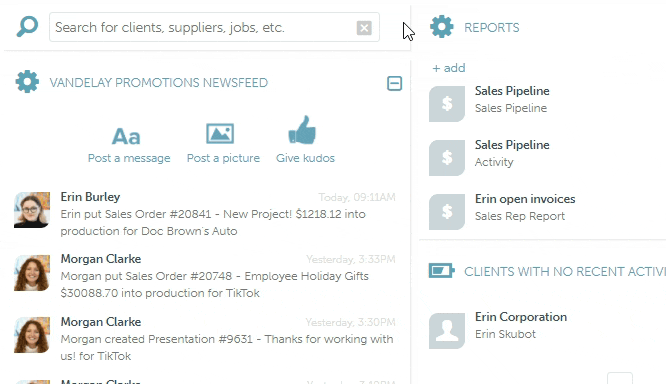Click the Post a message Aa icon

pos(126,136)
